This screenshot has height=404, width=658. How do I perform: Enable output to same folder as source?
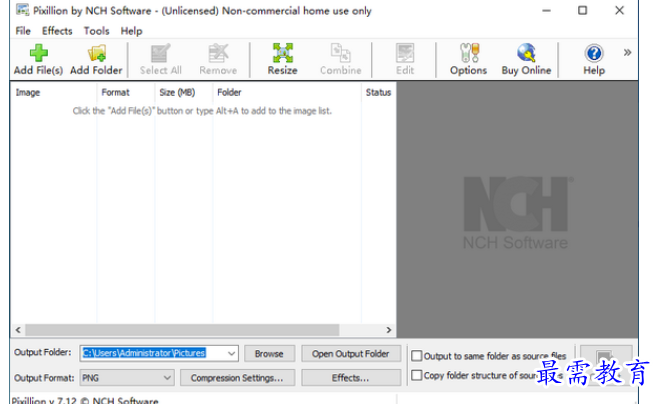tap(416, 356)
